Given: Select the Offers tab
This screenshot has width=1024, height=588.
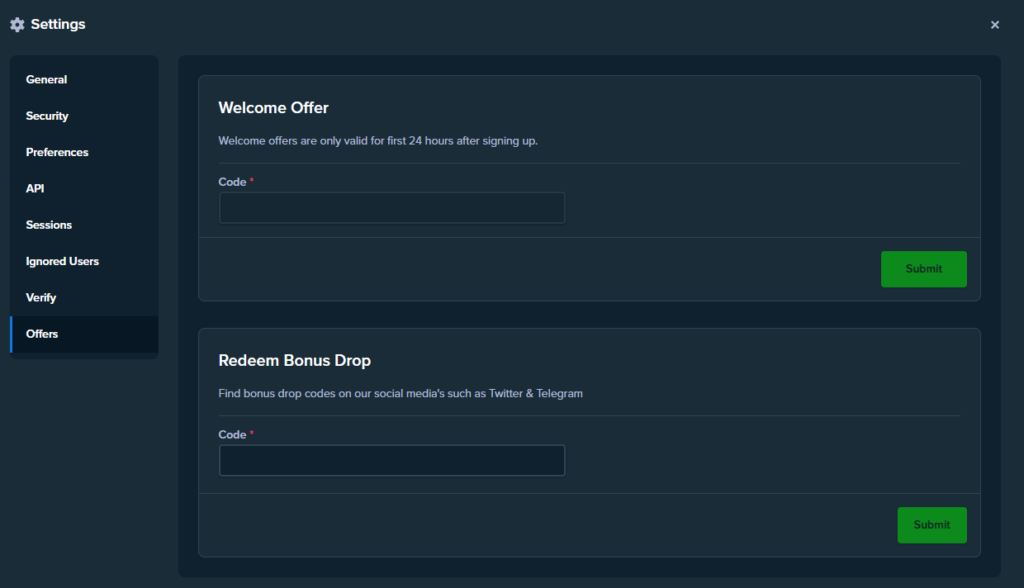Looking at the screenshot, I should (42, 334).
